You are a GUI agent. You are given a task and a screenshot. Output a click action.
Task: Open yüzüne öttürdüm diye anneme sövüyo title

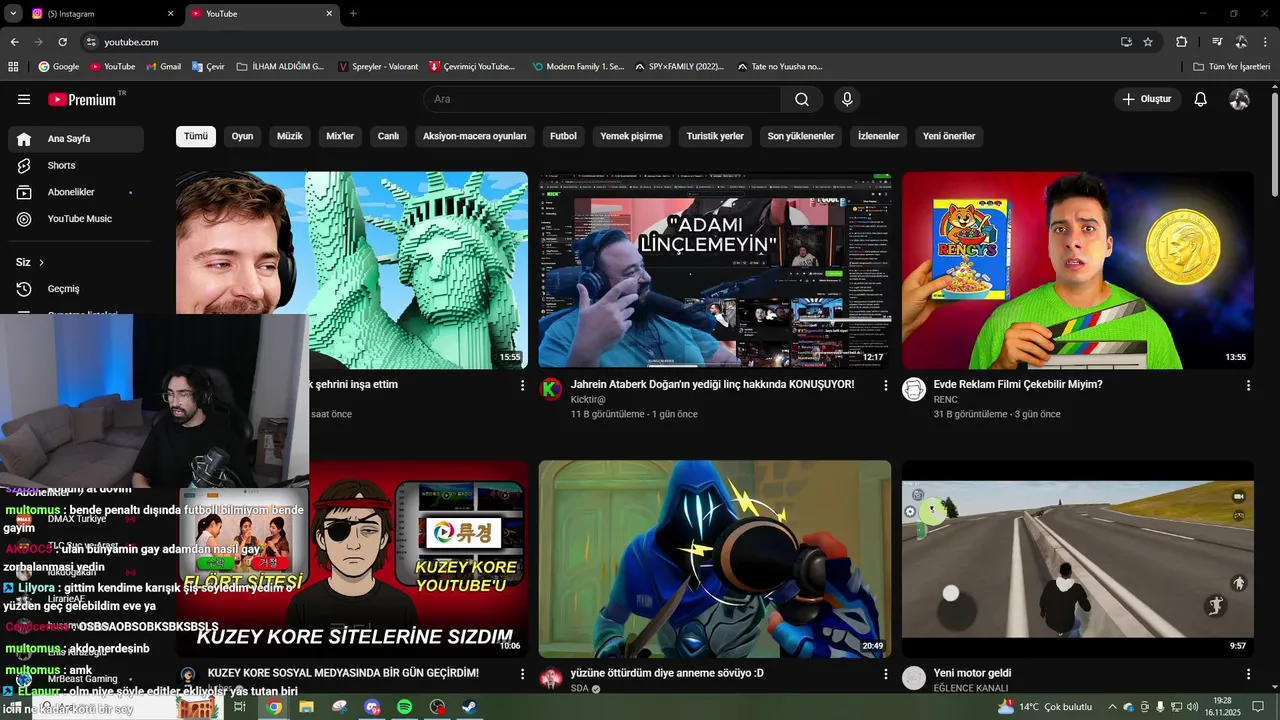pos(667,673)
